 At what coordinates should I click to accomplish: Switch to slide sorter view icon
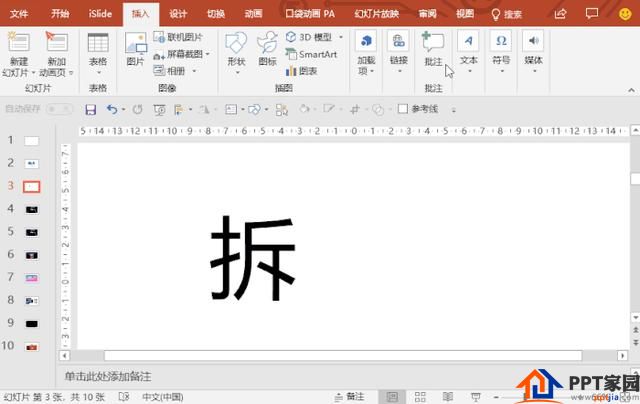pyautogui.click(x=420, y=397)
